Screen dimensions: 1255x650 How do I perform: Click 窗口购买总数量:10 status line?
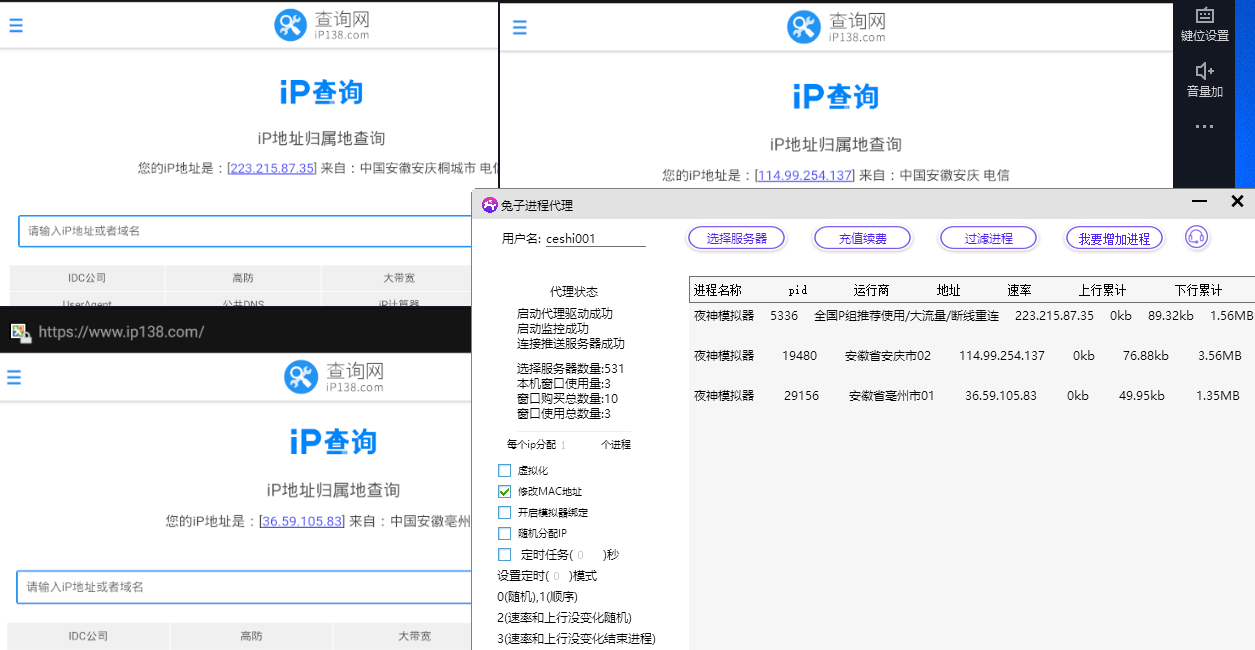[x=567, y=399]
